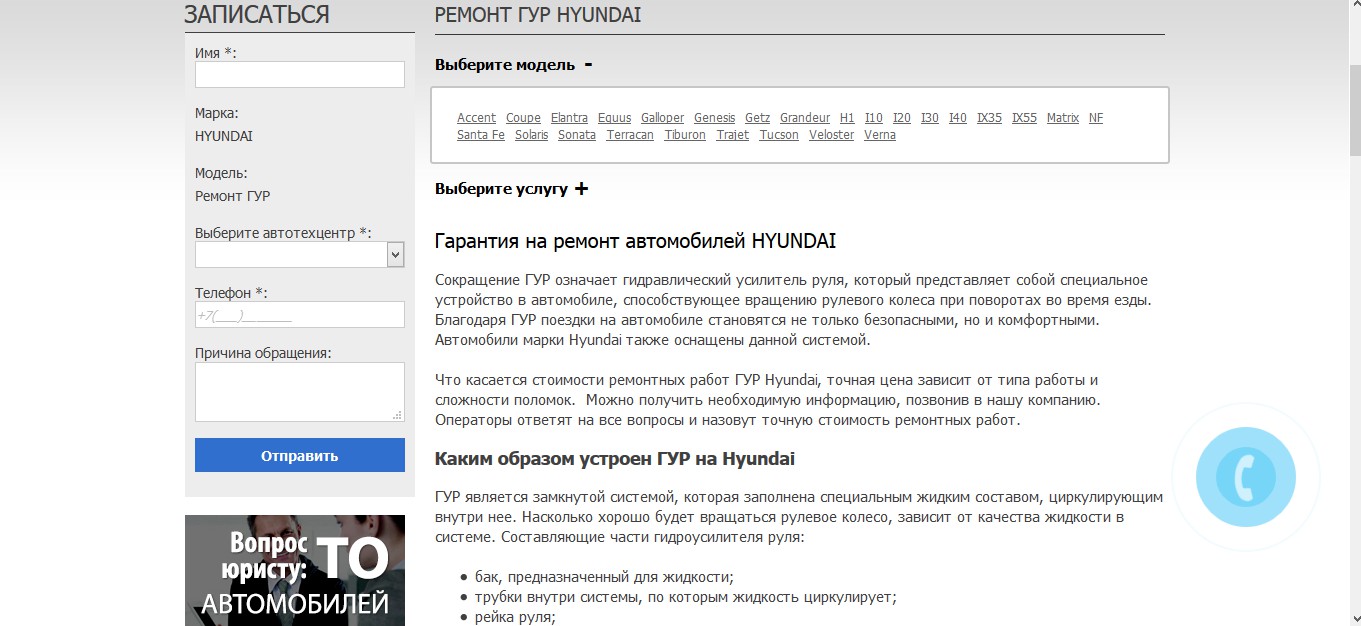Select the Tucson model link
This screenshot has width=1361, height=626.
click(x=779, y=135)
